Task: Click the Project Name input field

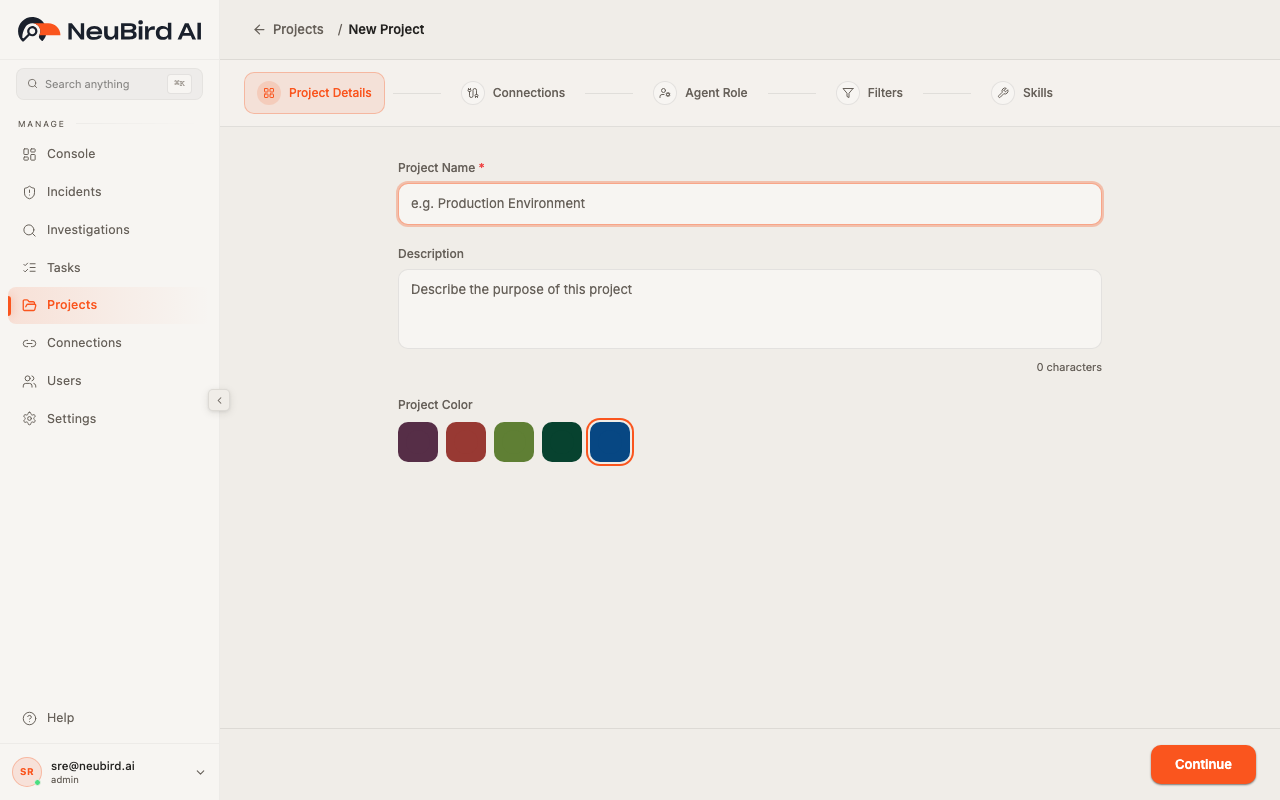Action: [750, 203]
